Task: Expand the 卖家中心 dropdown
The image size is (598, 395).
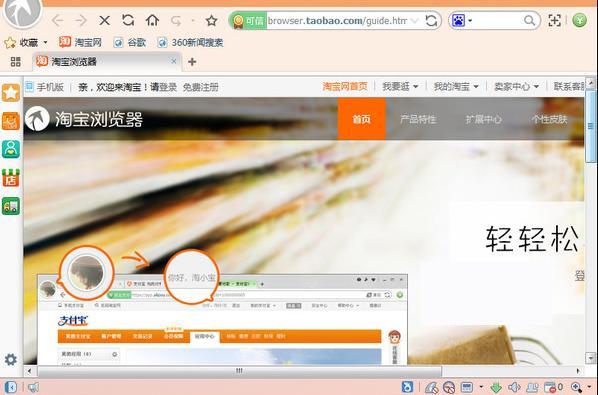Action: pyautogui.click(x=516, y=87)
